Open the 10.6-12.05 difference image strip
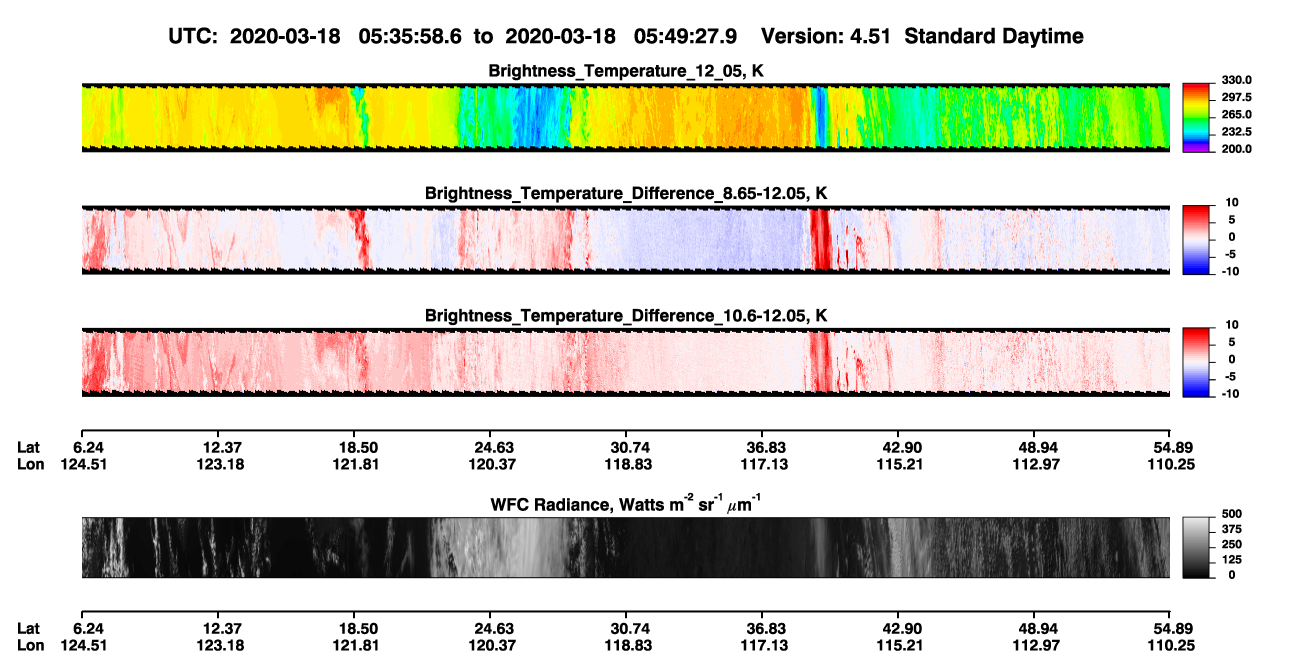Viewport: 1300px width, 667px height. pyautogui.click(x=625, y=361)
